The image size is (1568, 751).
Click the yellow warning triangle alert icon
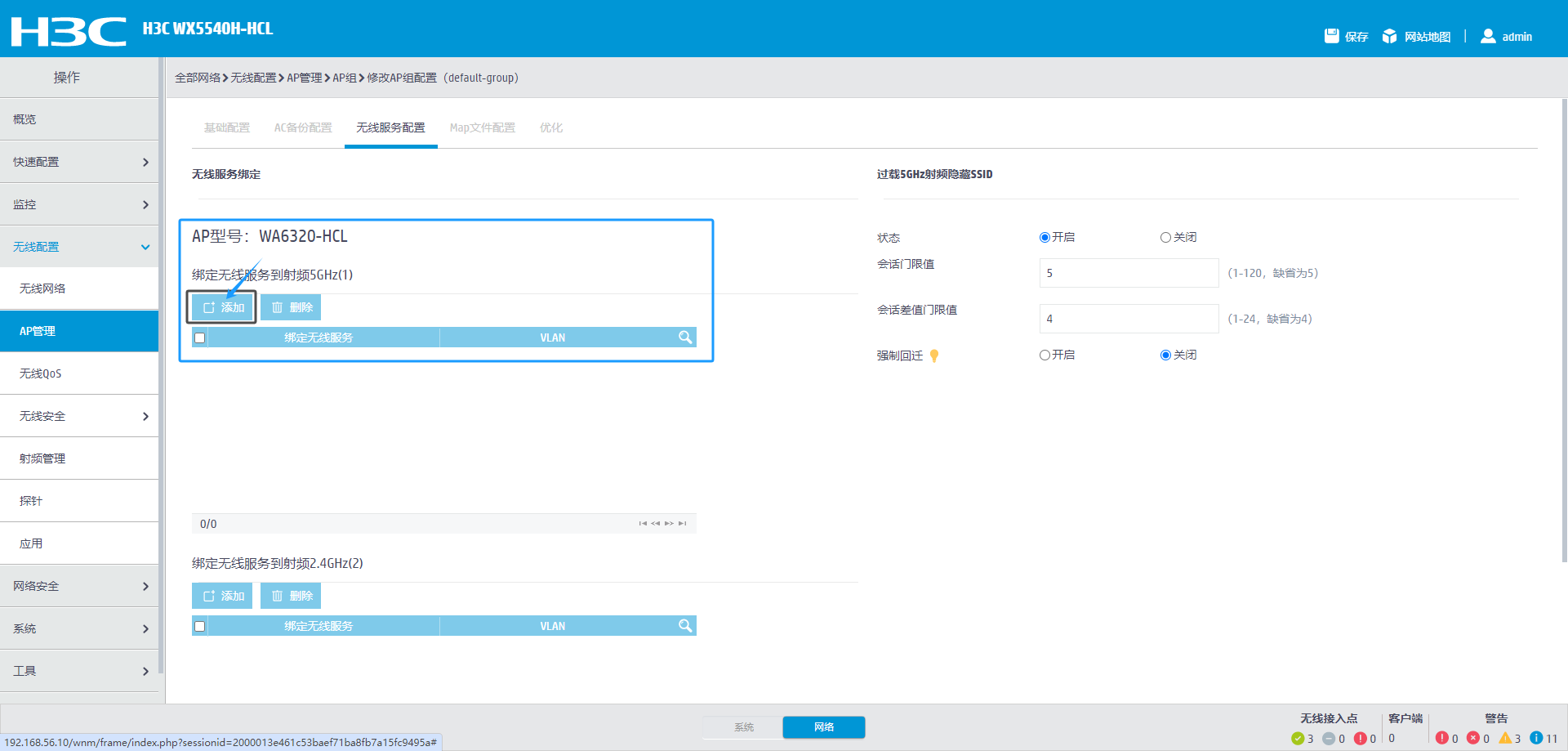[1504, 738]
